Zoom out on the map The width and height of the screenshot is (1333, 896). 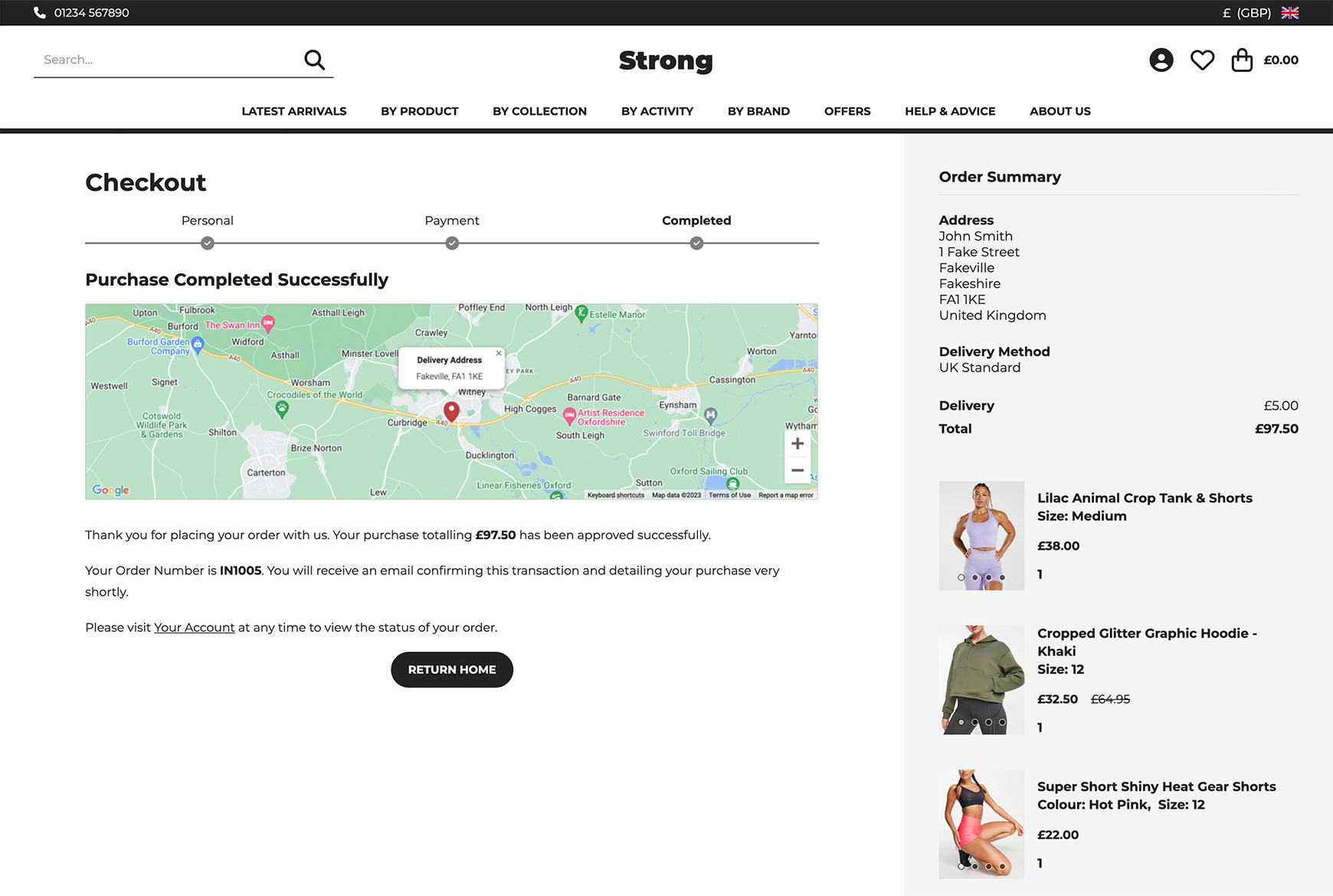coord(798,470)
